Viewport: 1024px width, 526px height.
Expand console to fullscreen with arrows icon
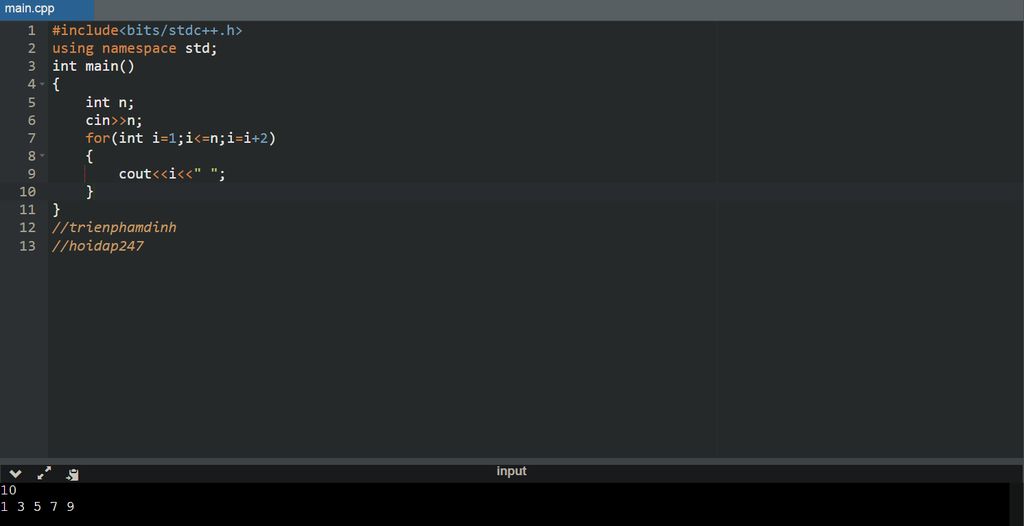click(44, 473)
